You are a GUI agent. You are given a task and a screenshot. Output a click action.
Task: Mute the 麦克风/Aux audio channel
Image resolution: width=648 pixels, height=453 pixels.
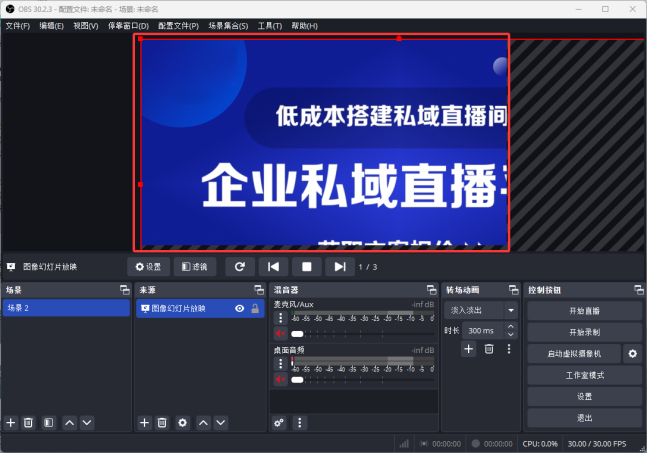pos(281,334)
